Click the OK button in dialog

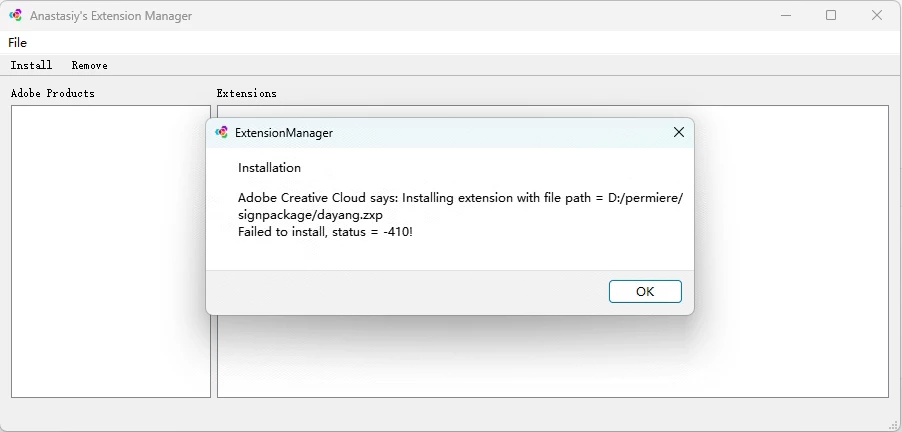[x=645, y=291]
